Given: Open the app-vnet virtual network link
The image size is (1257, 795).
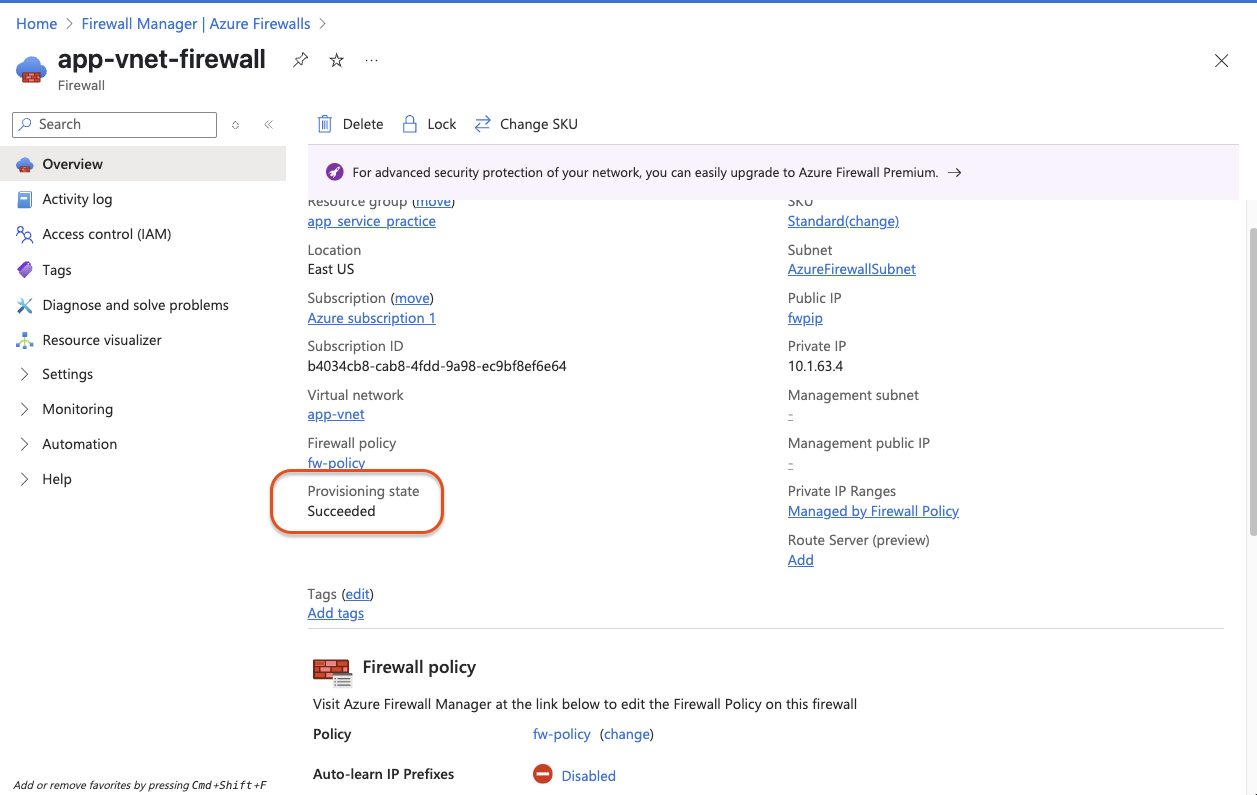Looking at the screenshot, I should pos(336,414).
